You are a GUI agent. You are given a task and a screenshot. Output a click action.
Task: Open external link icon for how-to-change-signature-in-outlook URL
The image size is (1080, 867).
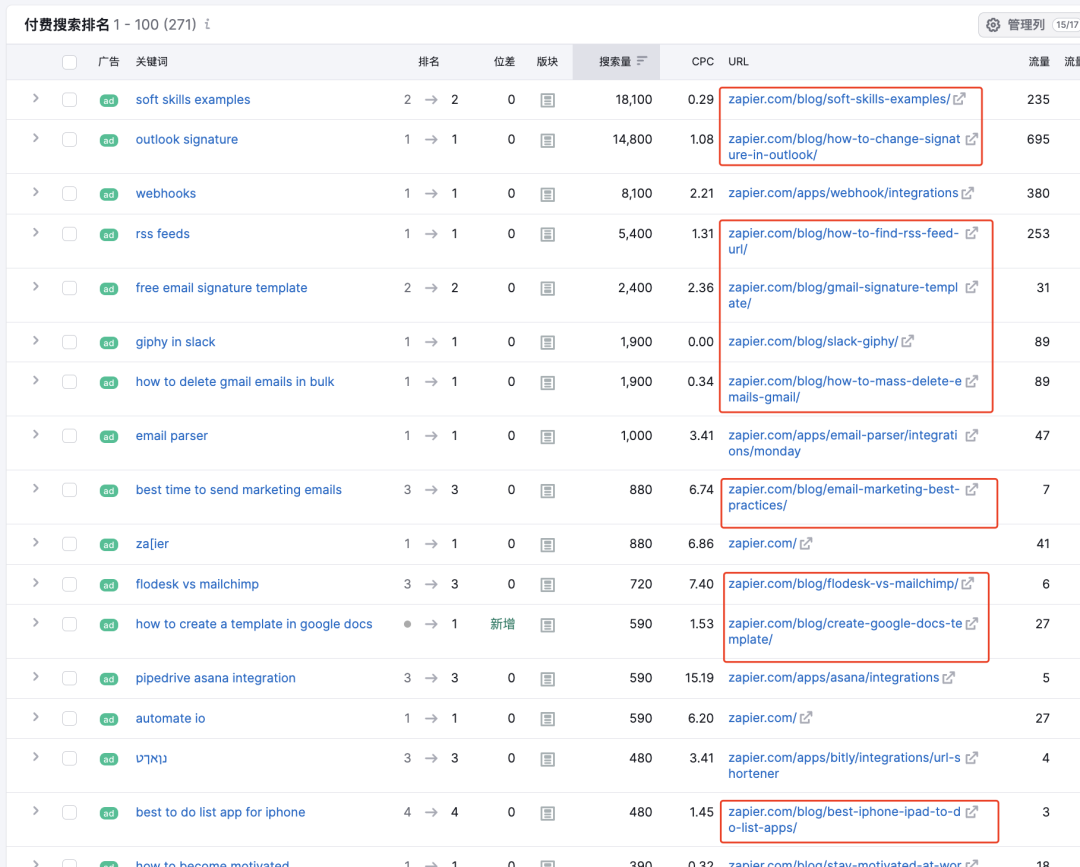click(971, 139)
